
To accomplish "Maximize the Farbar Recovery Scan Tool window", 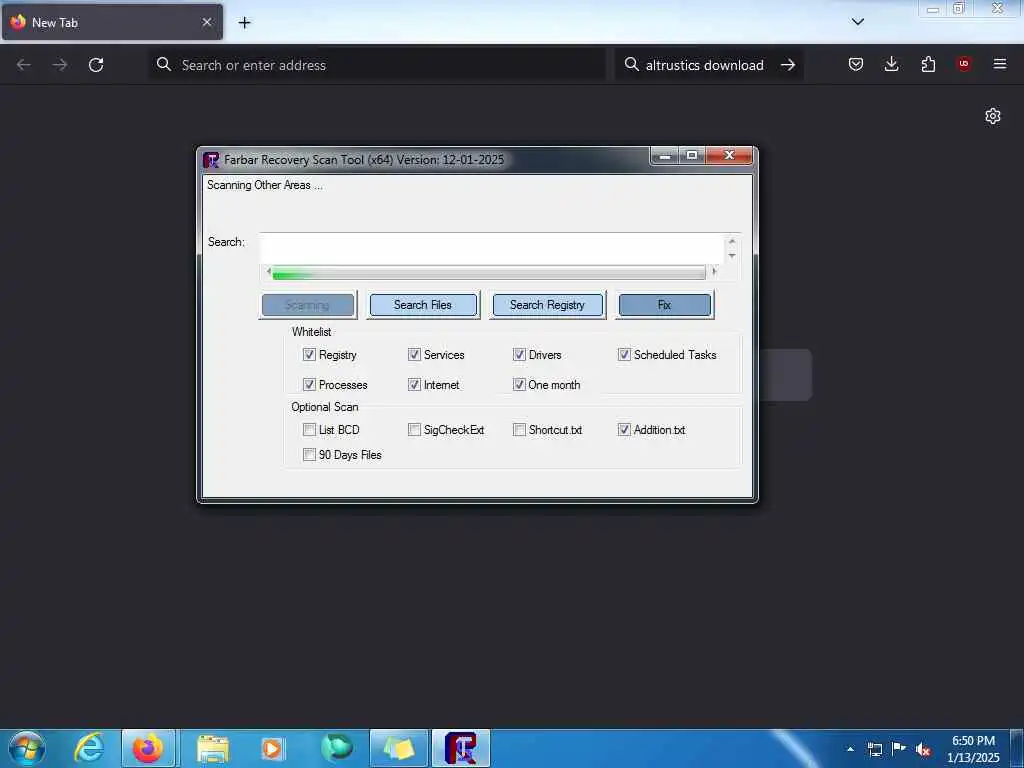I will click(692, 155).
